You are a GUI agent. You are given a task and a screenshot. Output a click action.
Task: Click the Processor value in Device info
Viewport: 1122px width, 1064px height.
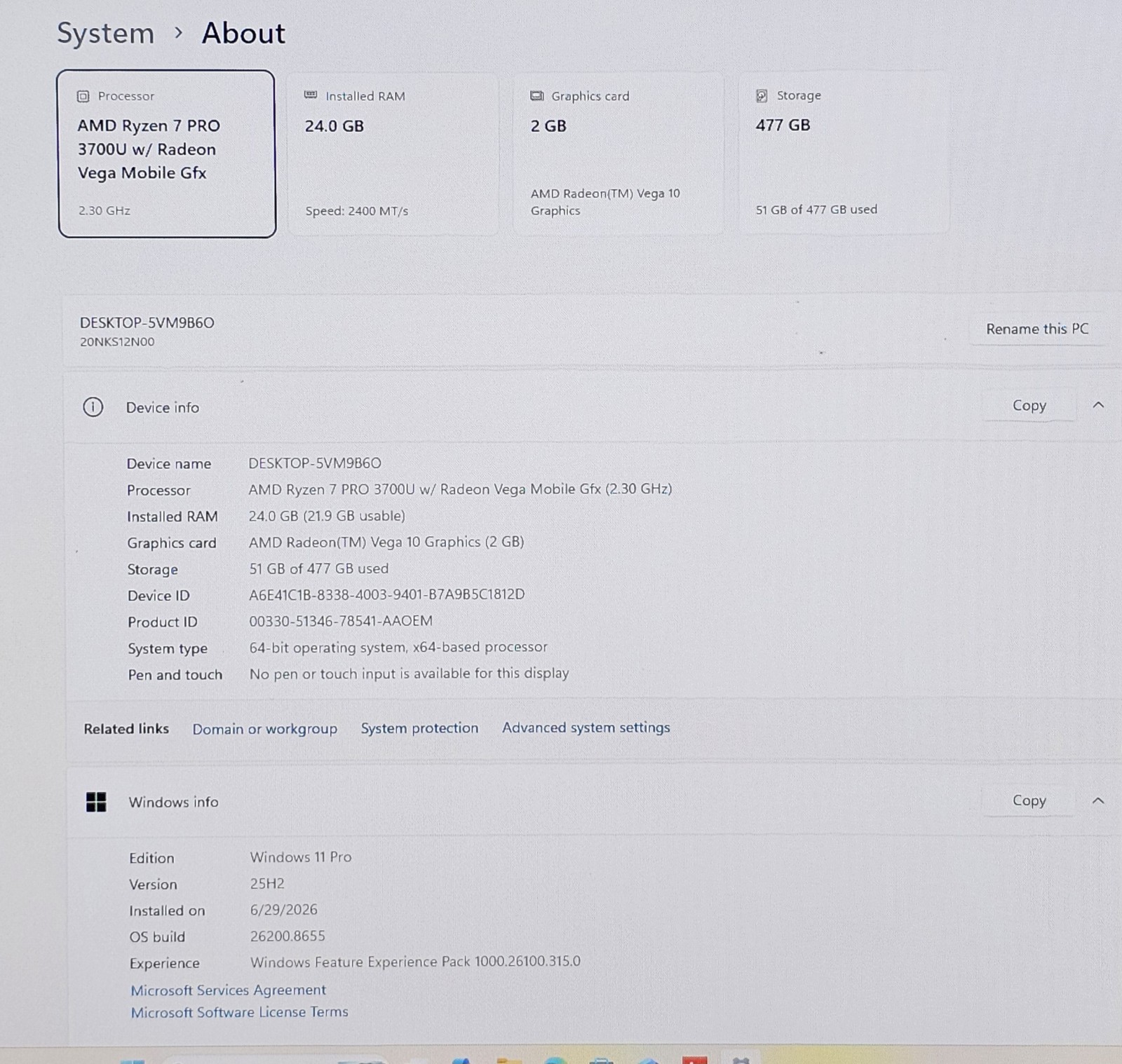(460, 489)
